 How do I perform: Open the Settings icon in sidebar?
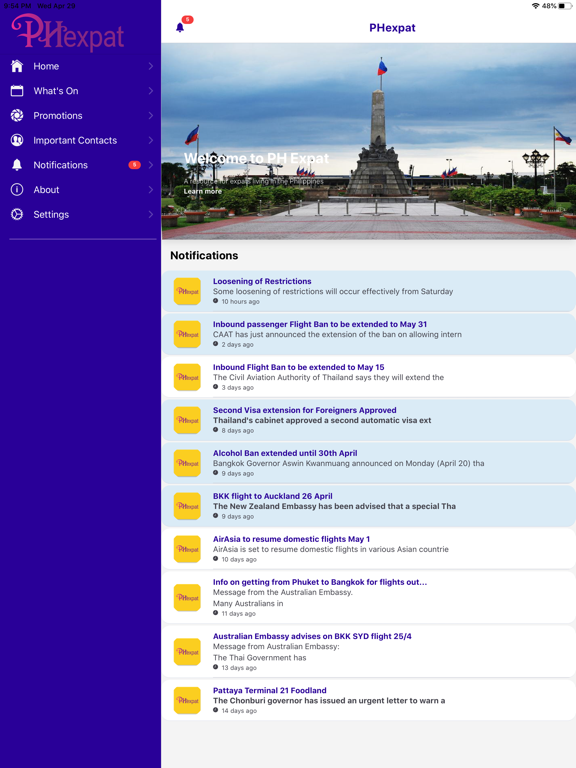click(17, 215)
